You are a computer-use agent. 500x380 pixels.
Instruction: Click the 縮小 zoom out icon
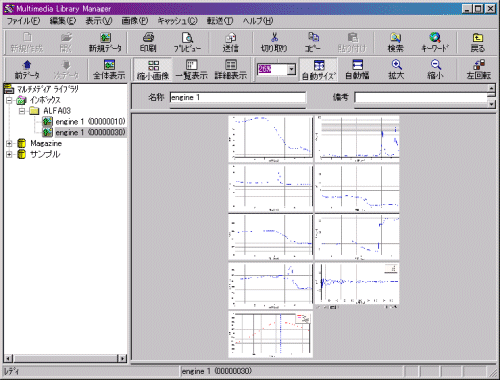pos(436,70)
